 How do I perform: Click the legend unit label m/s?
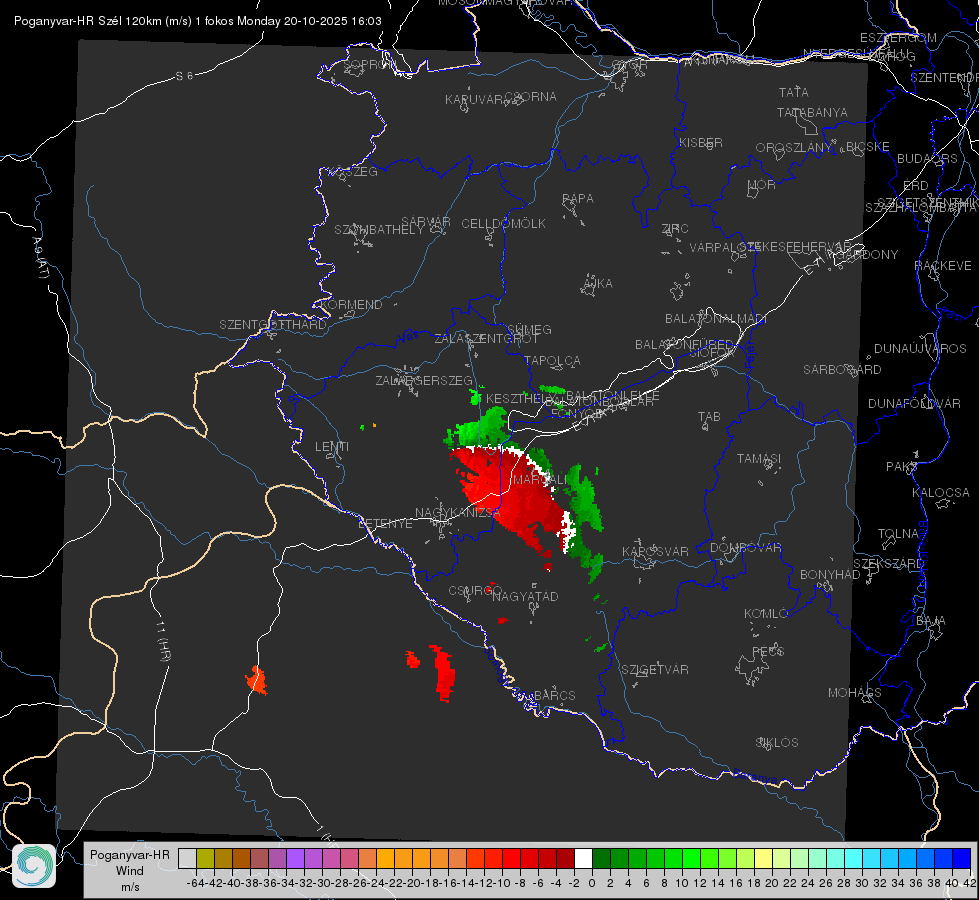pyautogui.click(x=130, y=887)
